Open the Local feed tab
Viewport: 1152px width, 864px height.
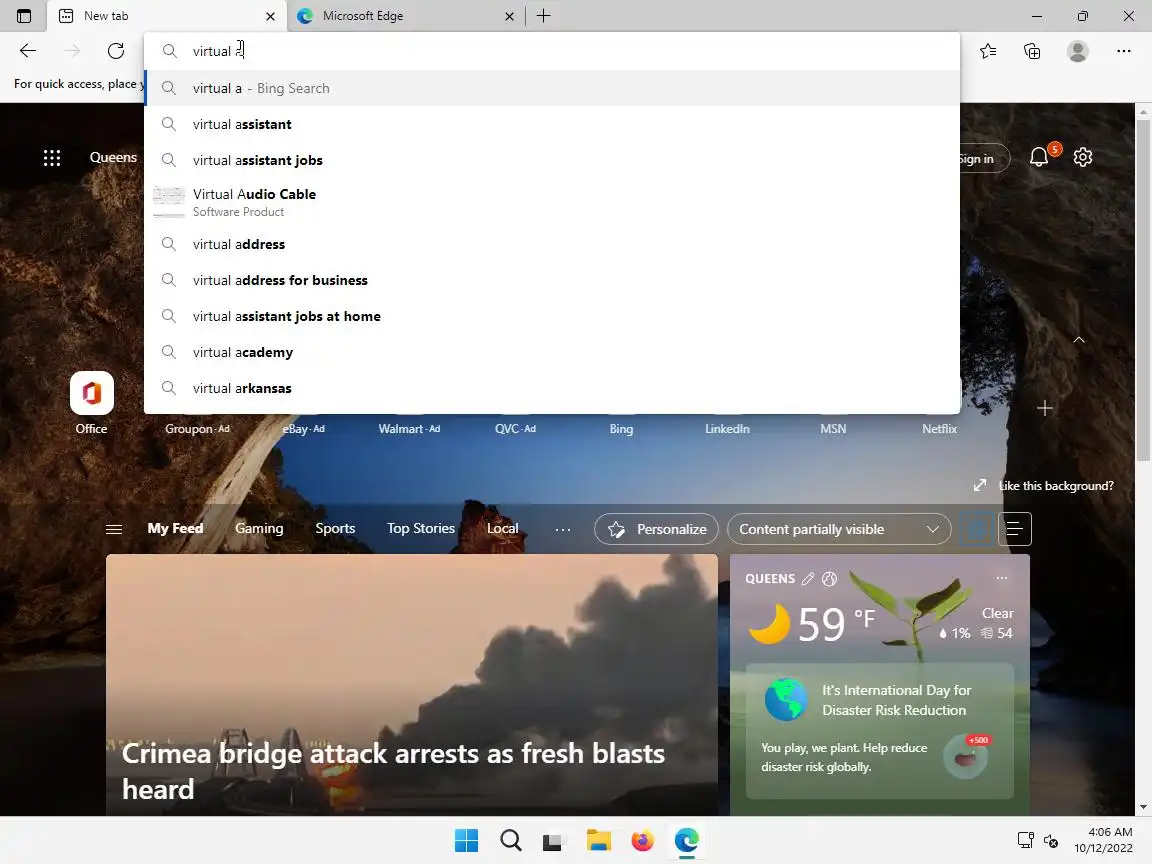tap(503, 528)
